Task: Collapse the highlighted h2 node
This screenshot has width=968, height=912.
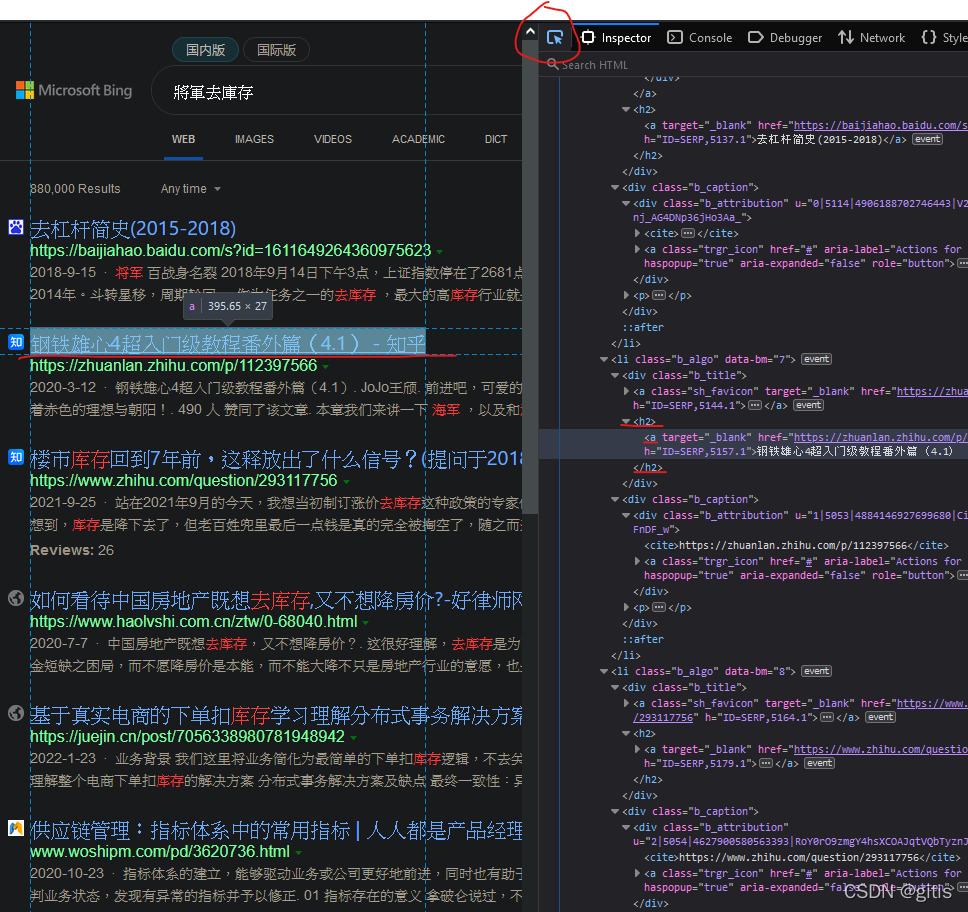Action: 626,422
